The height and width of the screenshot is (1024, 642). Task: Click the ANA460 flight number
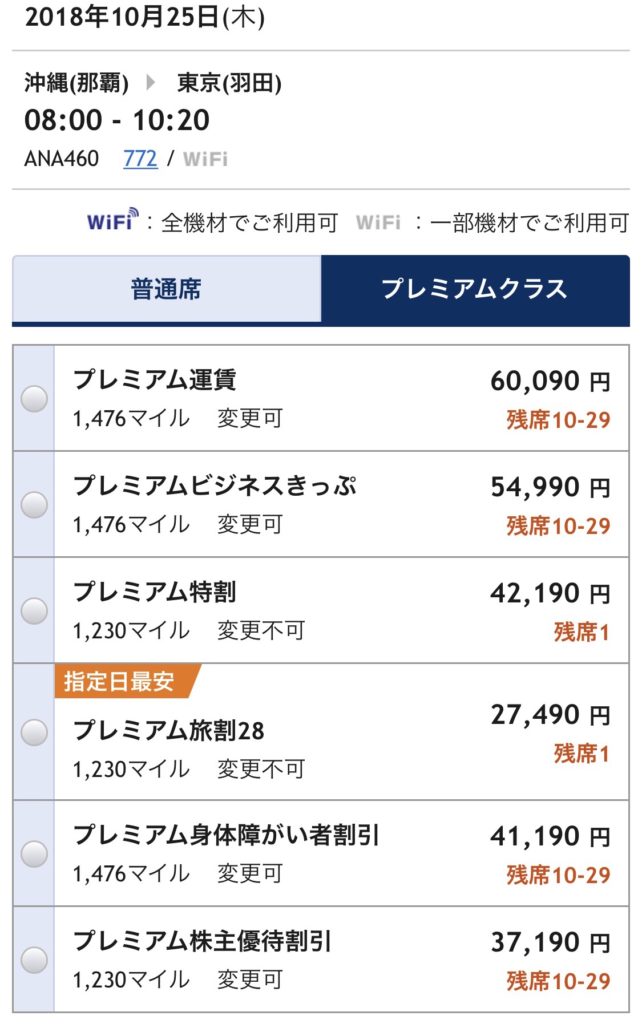tap(61, 159)
